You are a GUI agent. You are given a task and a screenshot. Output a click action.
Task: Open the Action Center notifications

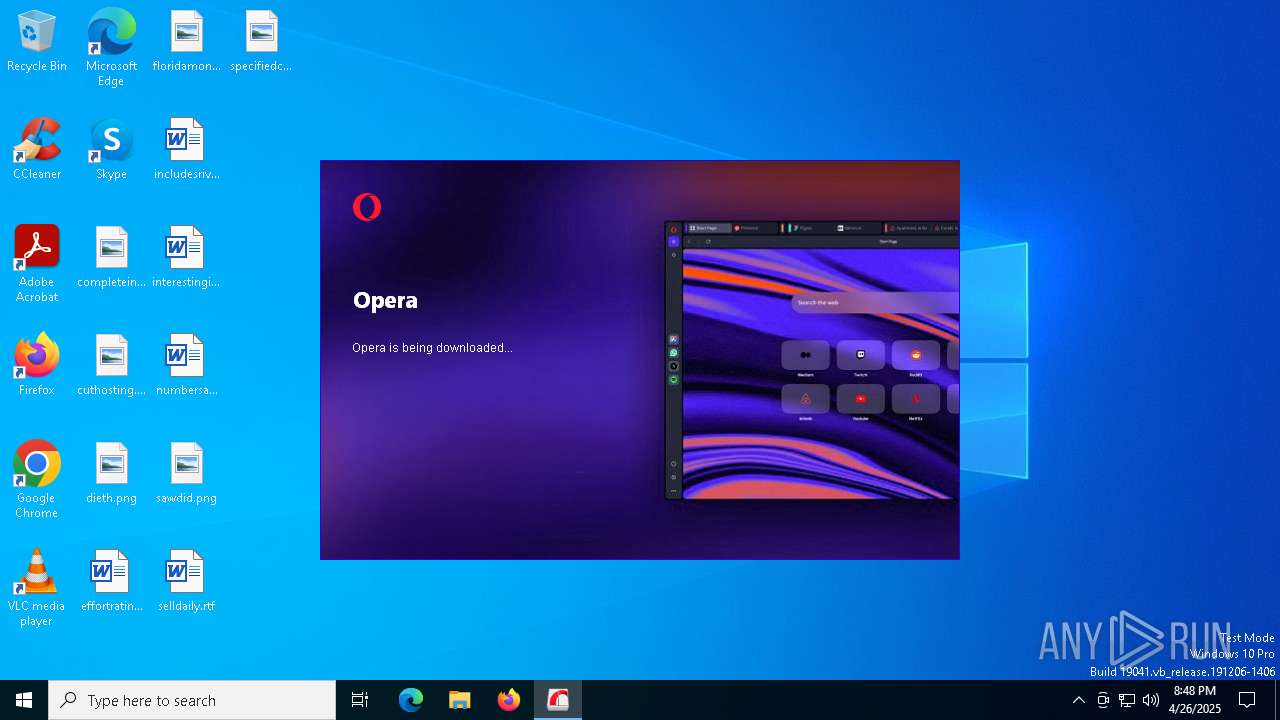(1247, 700)
